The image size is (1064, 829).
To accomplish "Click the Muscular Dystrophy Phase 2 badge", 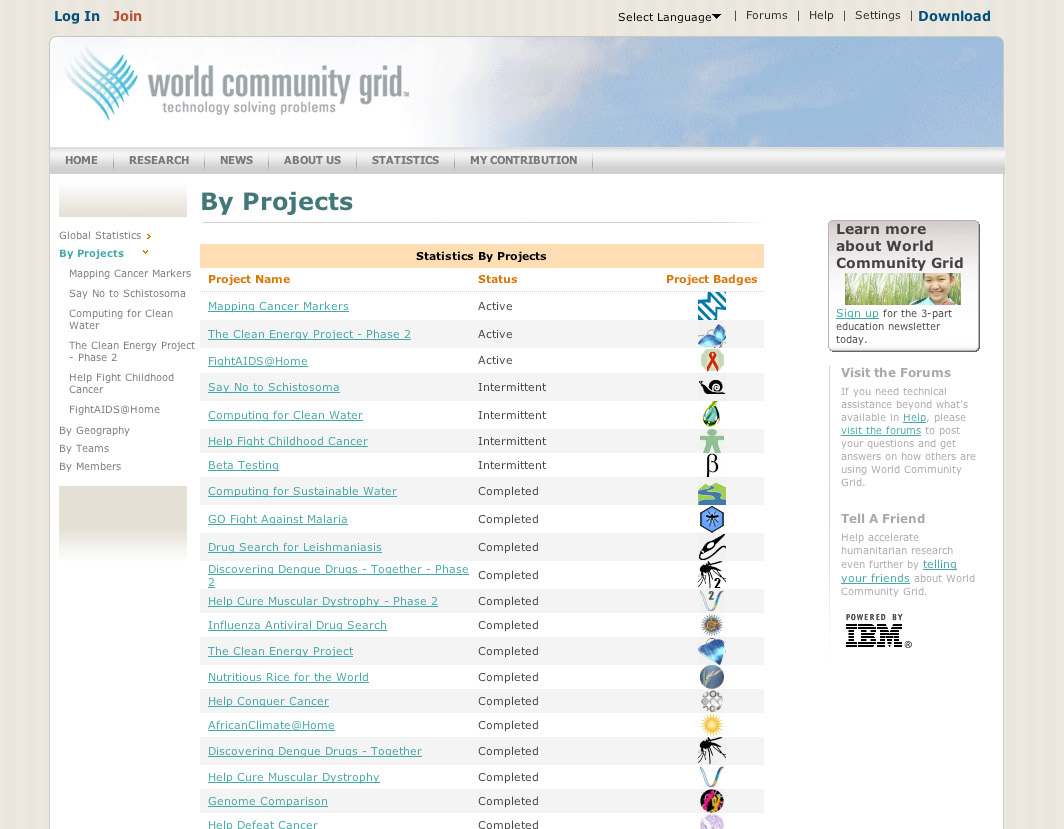I will (711, 600).
